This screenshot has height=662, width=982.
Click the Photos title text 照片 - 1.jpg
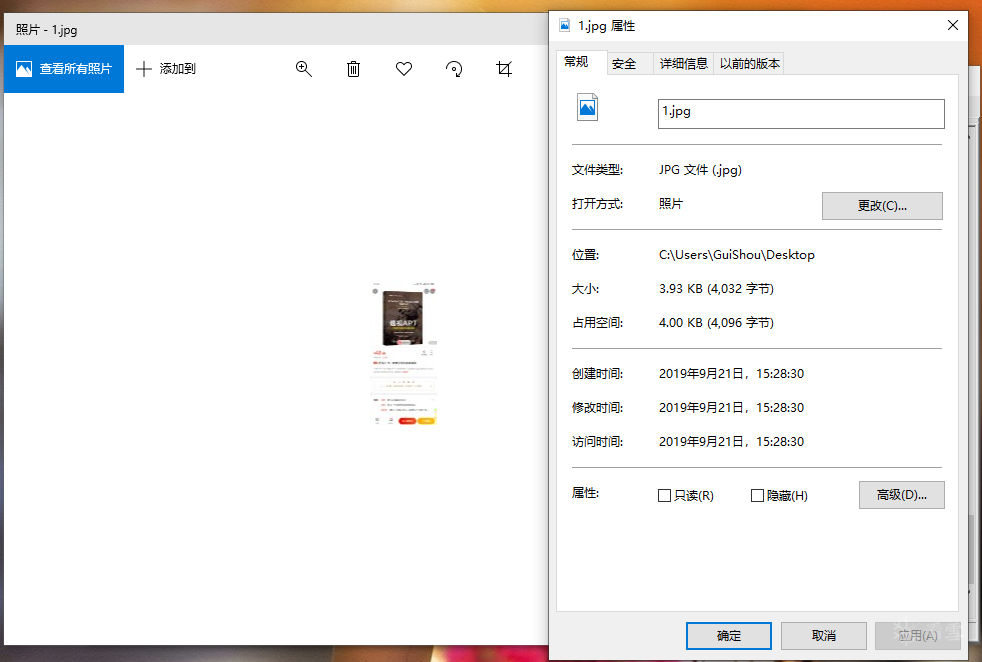46,29
